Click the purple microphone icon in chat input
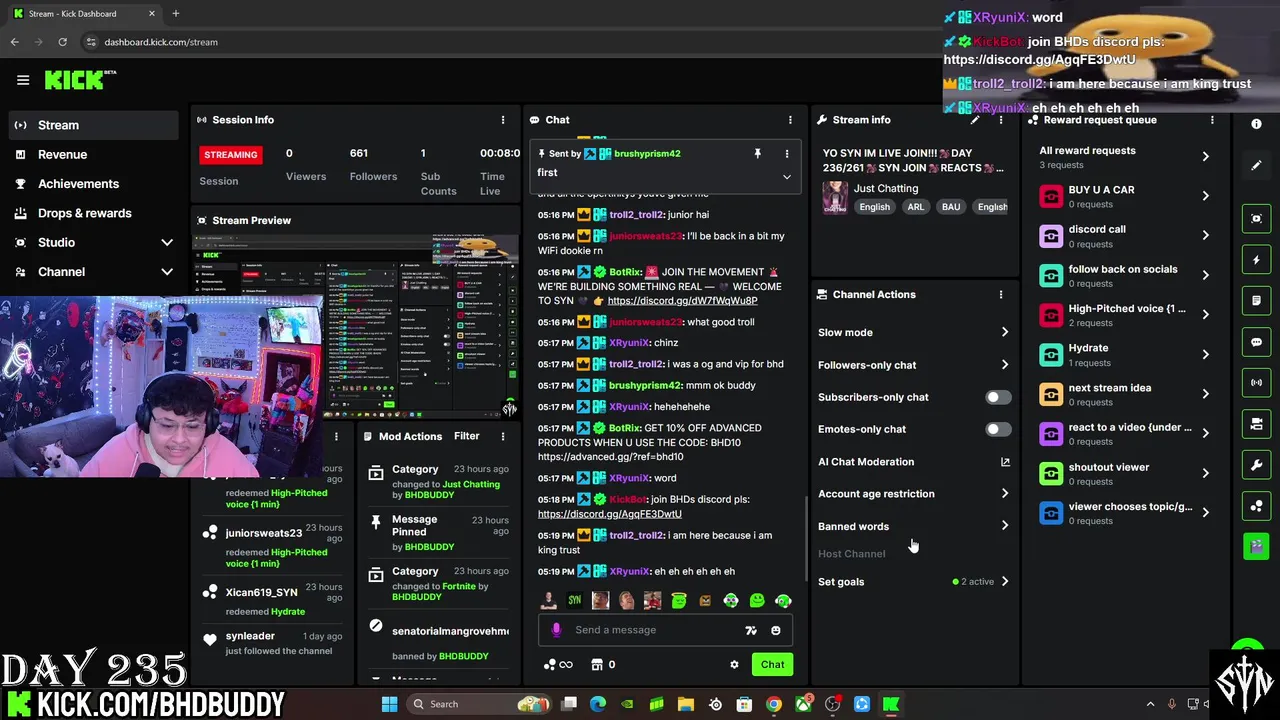The image size is (1280, 720). click(x=556, y=630)
